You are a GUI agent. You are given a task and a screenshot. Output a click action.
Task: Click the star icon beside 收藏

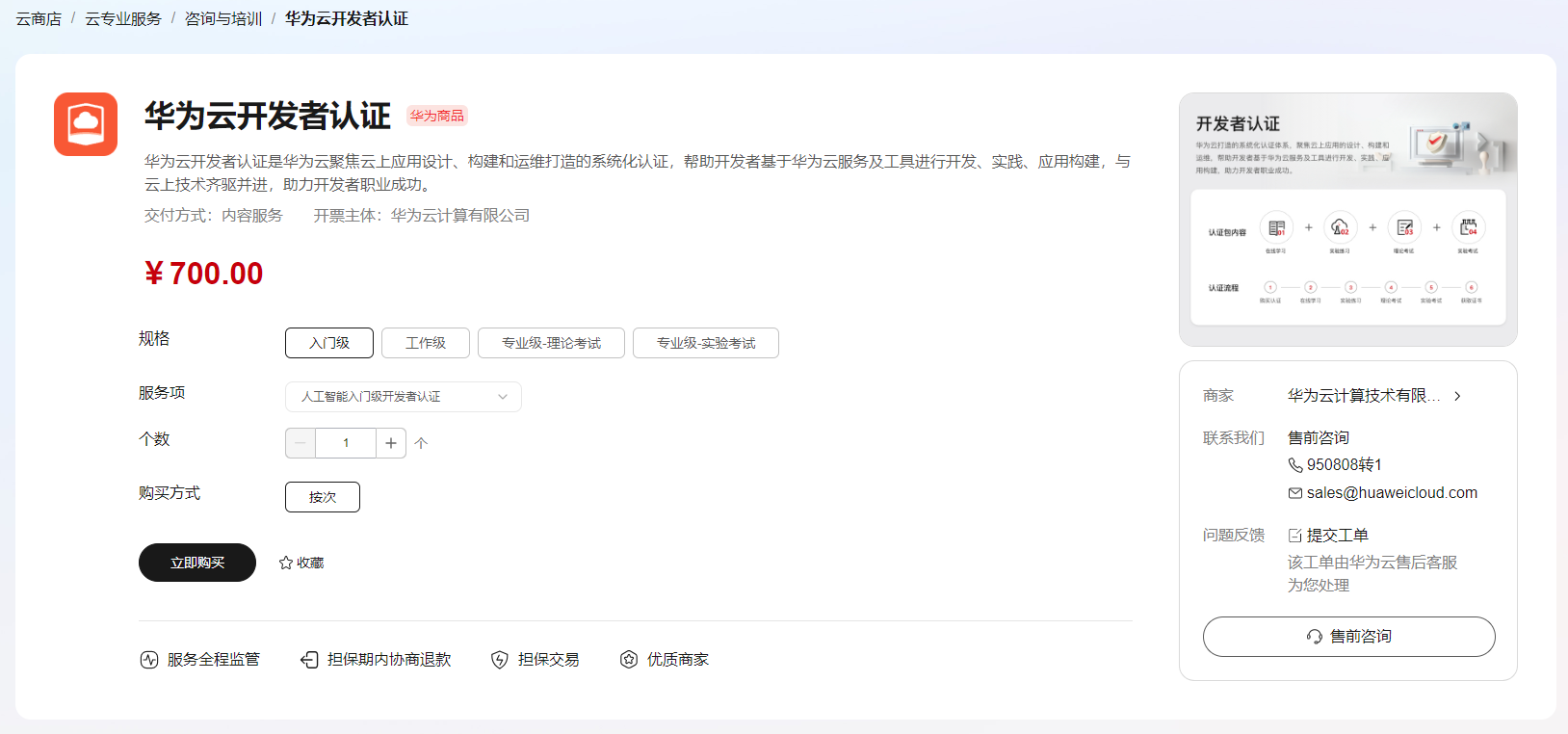coord(286,563)
